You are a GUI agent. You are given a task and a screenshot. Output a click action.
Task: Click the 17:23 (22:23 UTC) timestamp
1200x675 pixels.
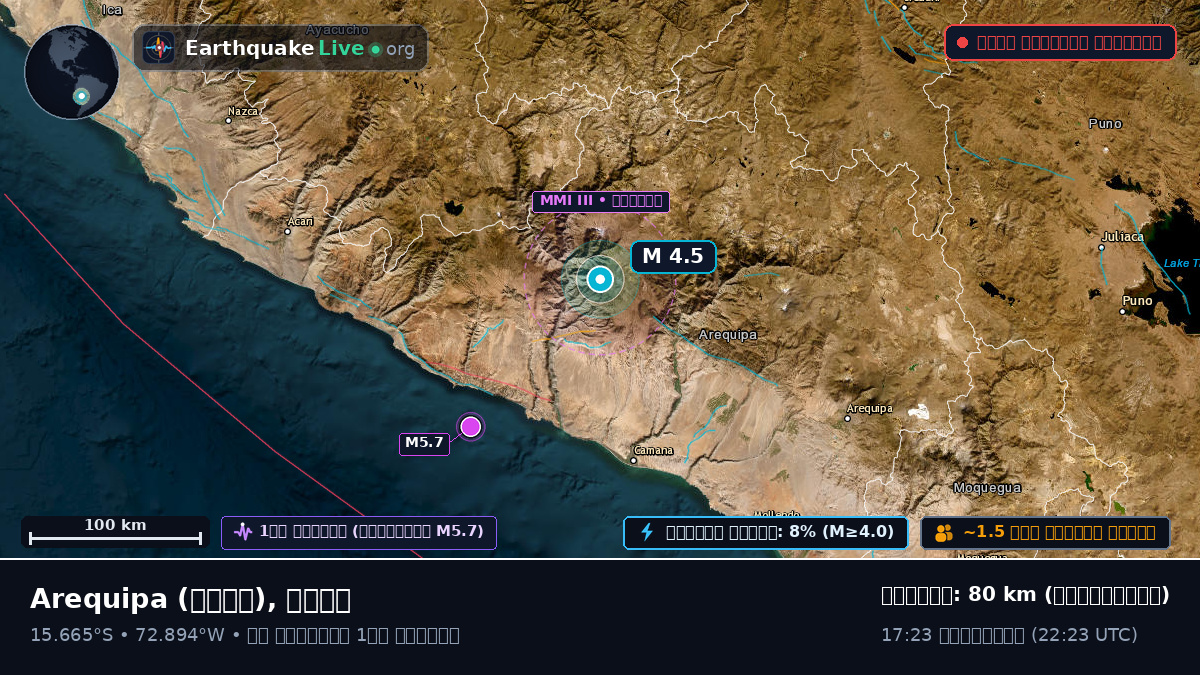pos(1009,635)
